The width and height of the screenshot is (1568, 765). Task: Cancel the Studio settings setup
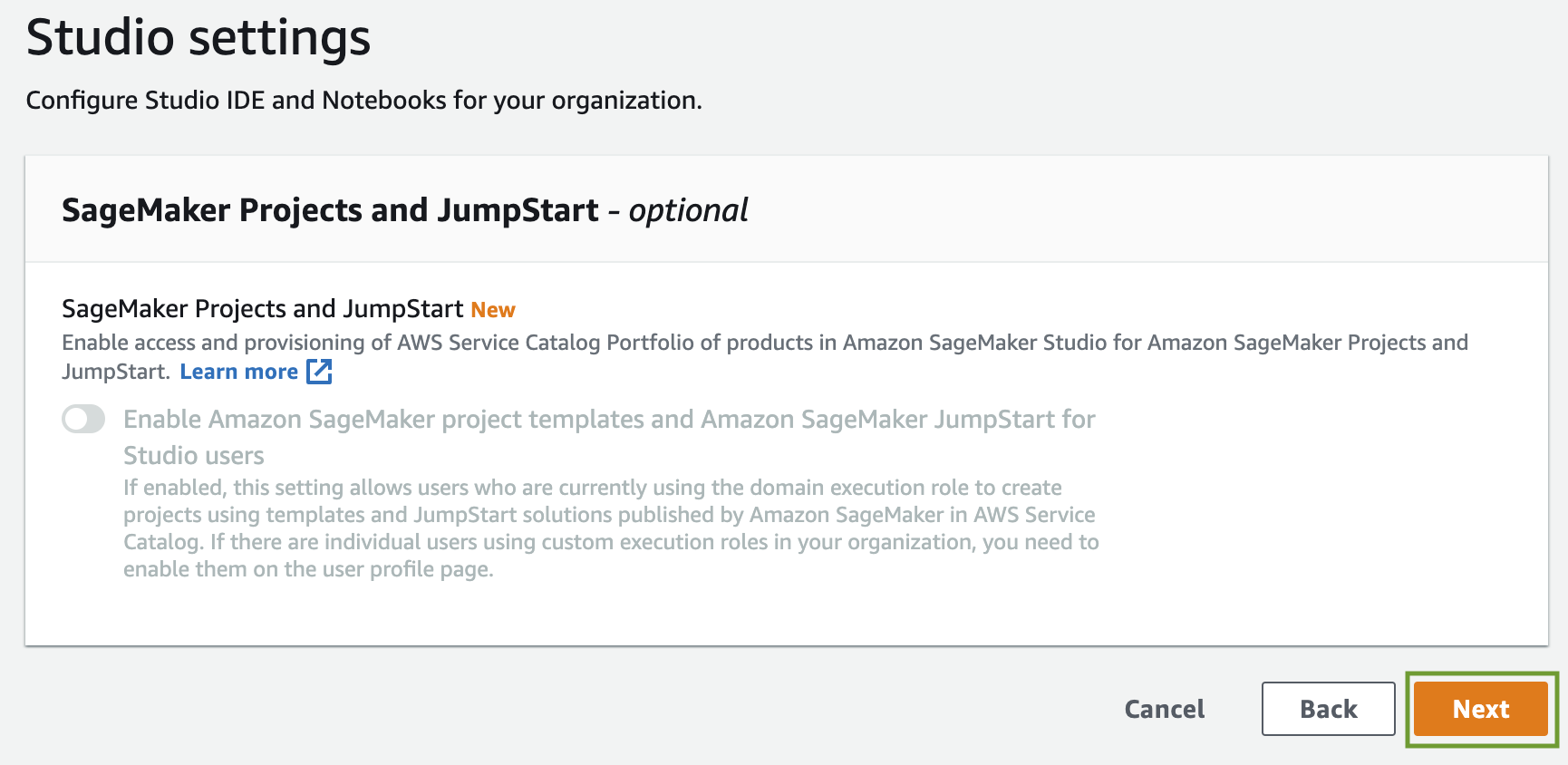point(1165,709)
